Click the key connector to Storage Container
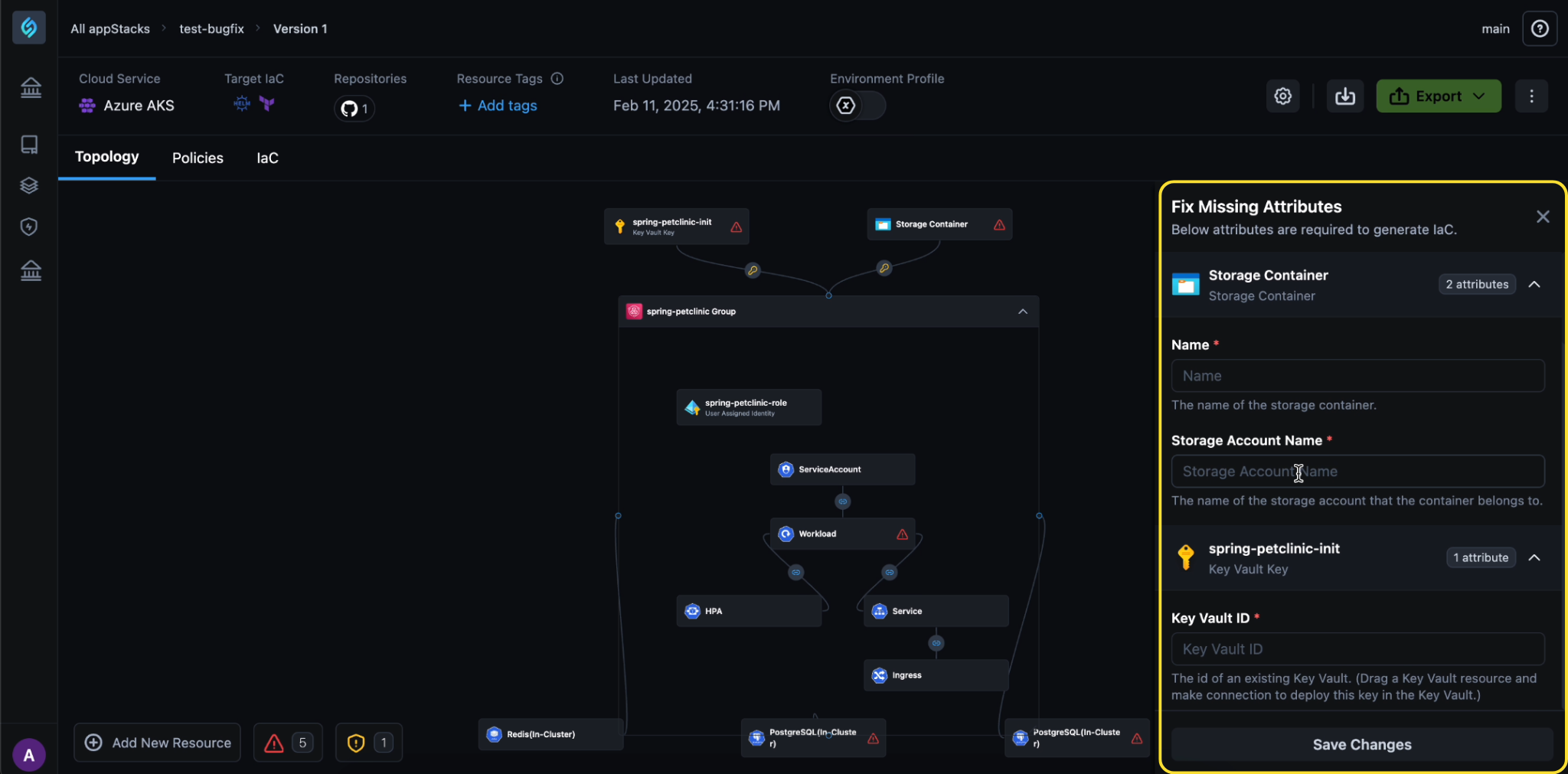 [884, 268]
